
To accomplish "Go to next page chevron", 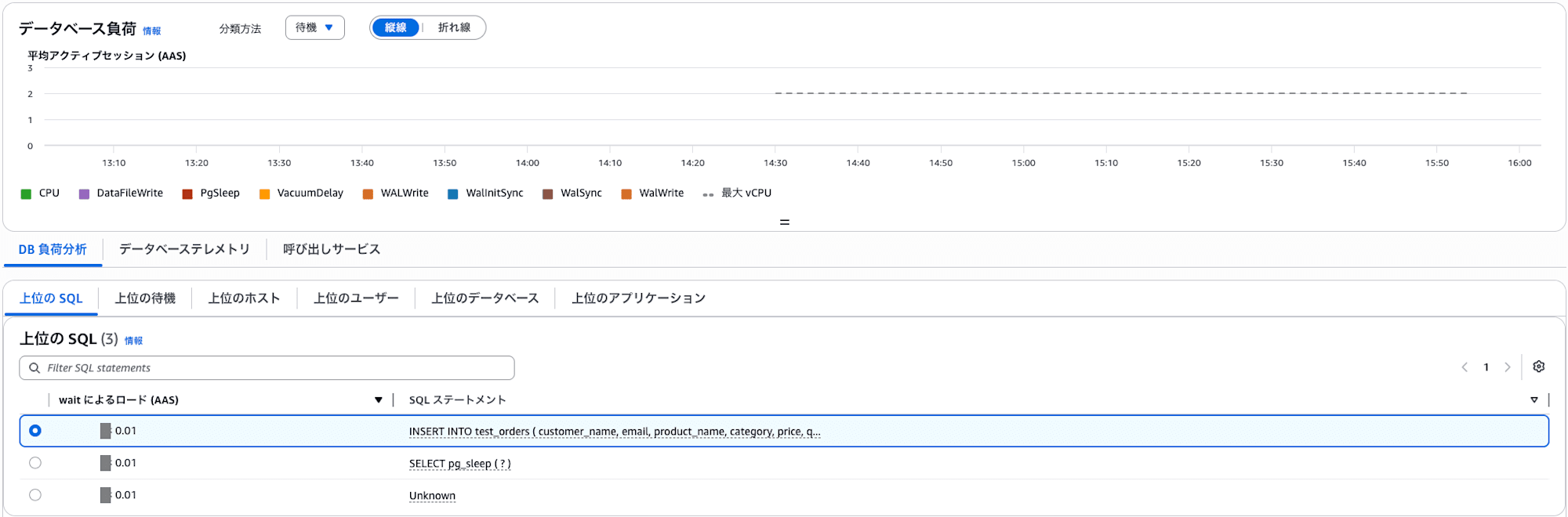I will pos(1507,367).
